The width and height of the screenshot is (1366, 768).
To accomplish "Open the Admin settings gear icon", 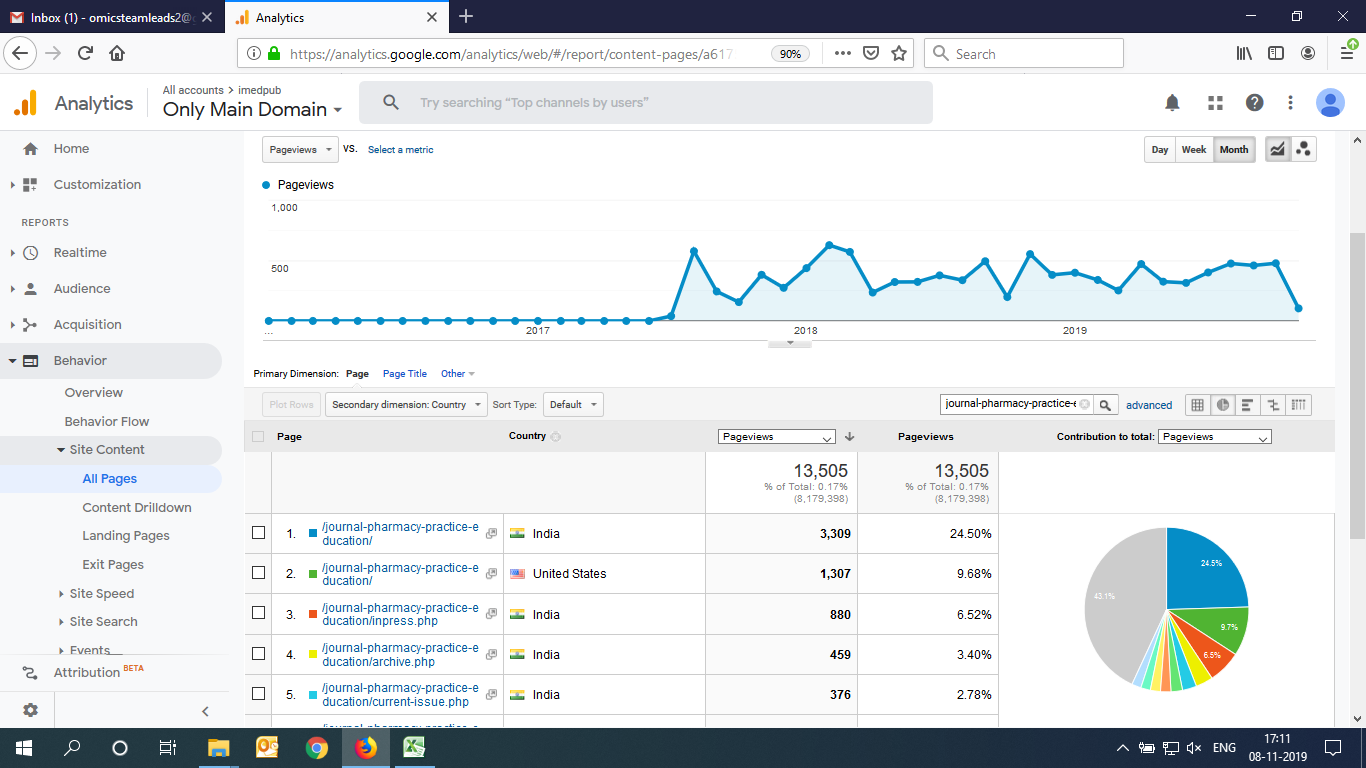I will tap(30, 710).
